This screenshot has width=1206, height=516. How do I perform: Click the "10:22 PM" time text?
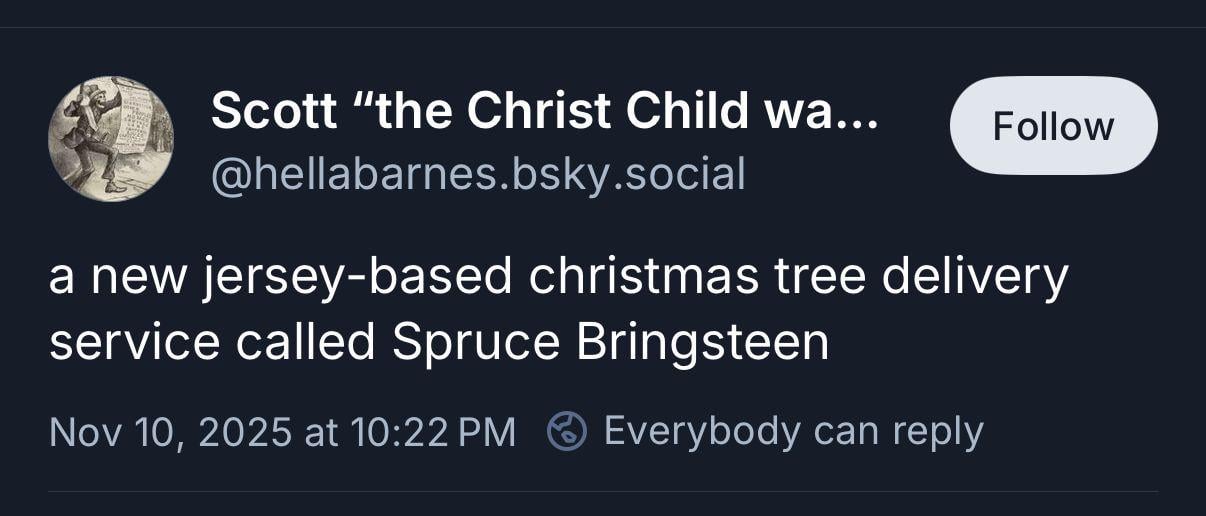[x=433, y=432]
